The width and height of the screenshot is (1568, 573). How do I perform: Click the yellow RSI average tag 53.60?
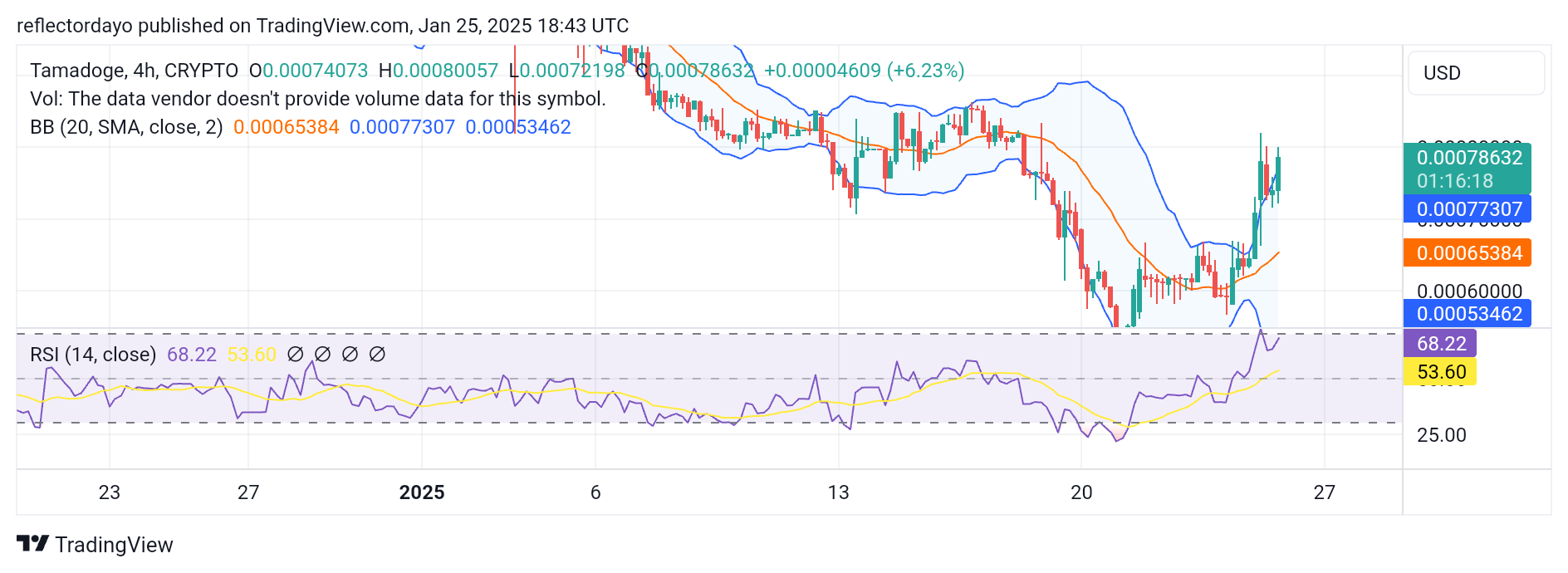(1440, 372)
